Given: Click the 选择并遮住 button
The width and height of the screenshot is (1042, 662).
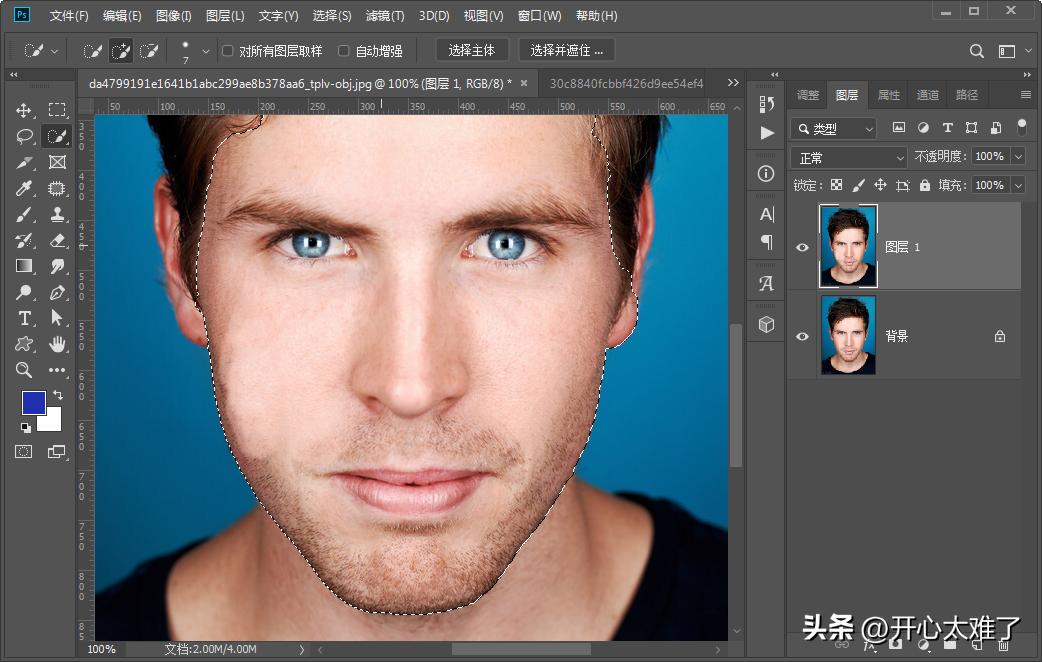Looking at the screenshot, I should (566, 51).
